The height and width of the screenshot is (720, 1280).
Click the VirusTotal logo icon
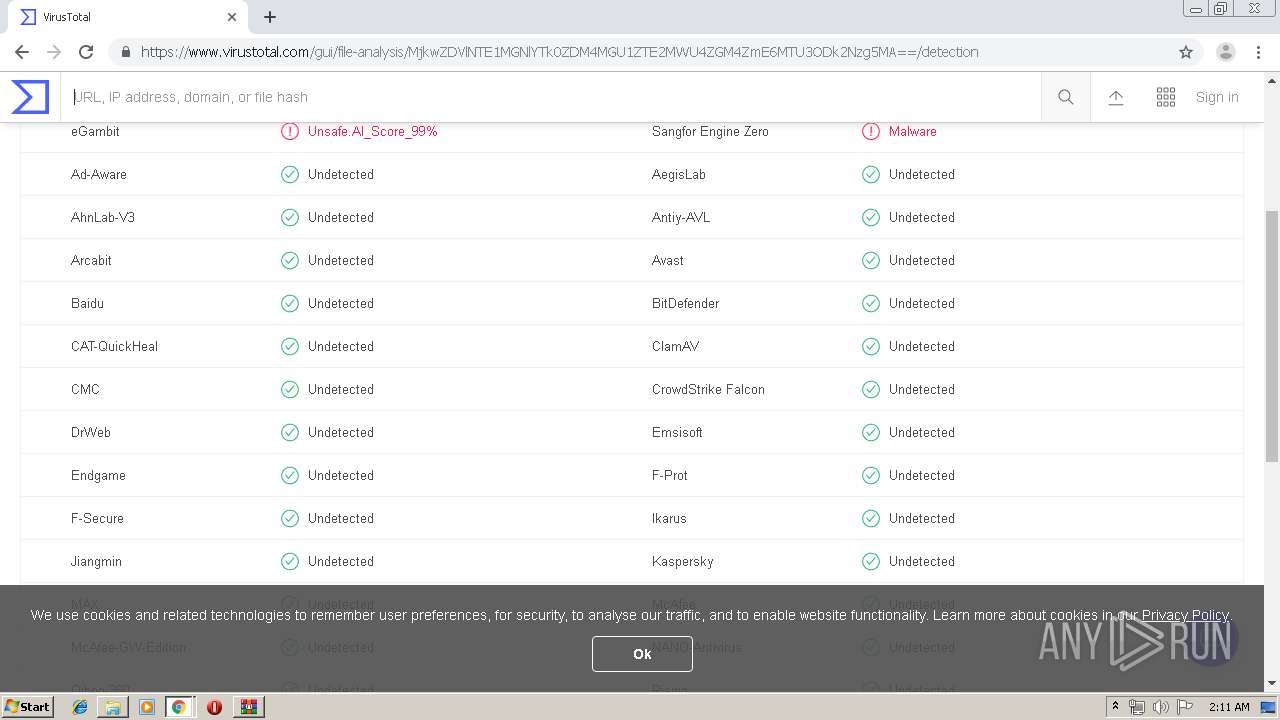pyautogui.click(x=30, y=97)
